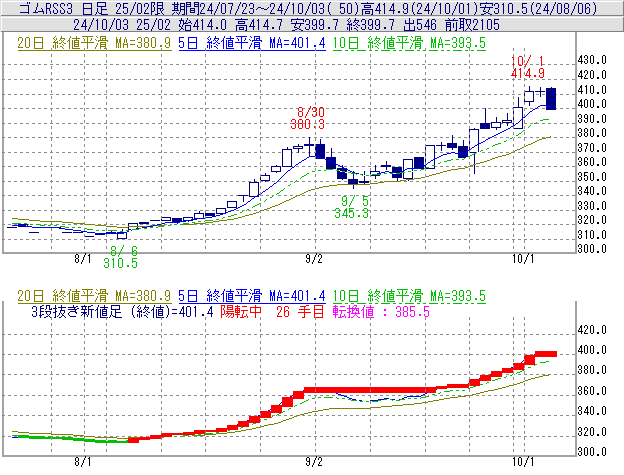Click the green 8/ 6 310.5 low annotation
Screen dimensions: 624x475
pyautogui.click(x=121, y=257)
